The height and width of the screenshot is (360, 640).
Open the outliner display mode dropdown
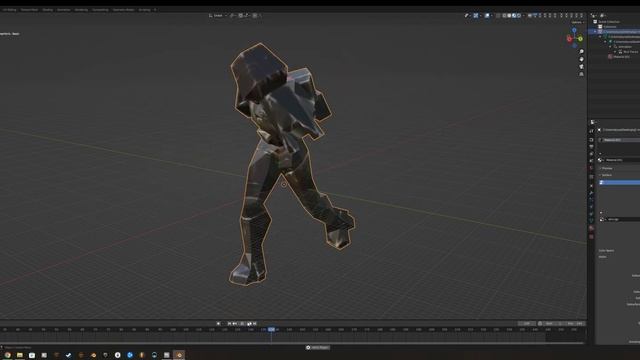(602, 16)
